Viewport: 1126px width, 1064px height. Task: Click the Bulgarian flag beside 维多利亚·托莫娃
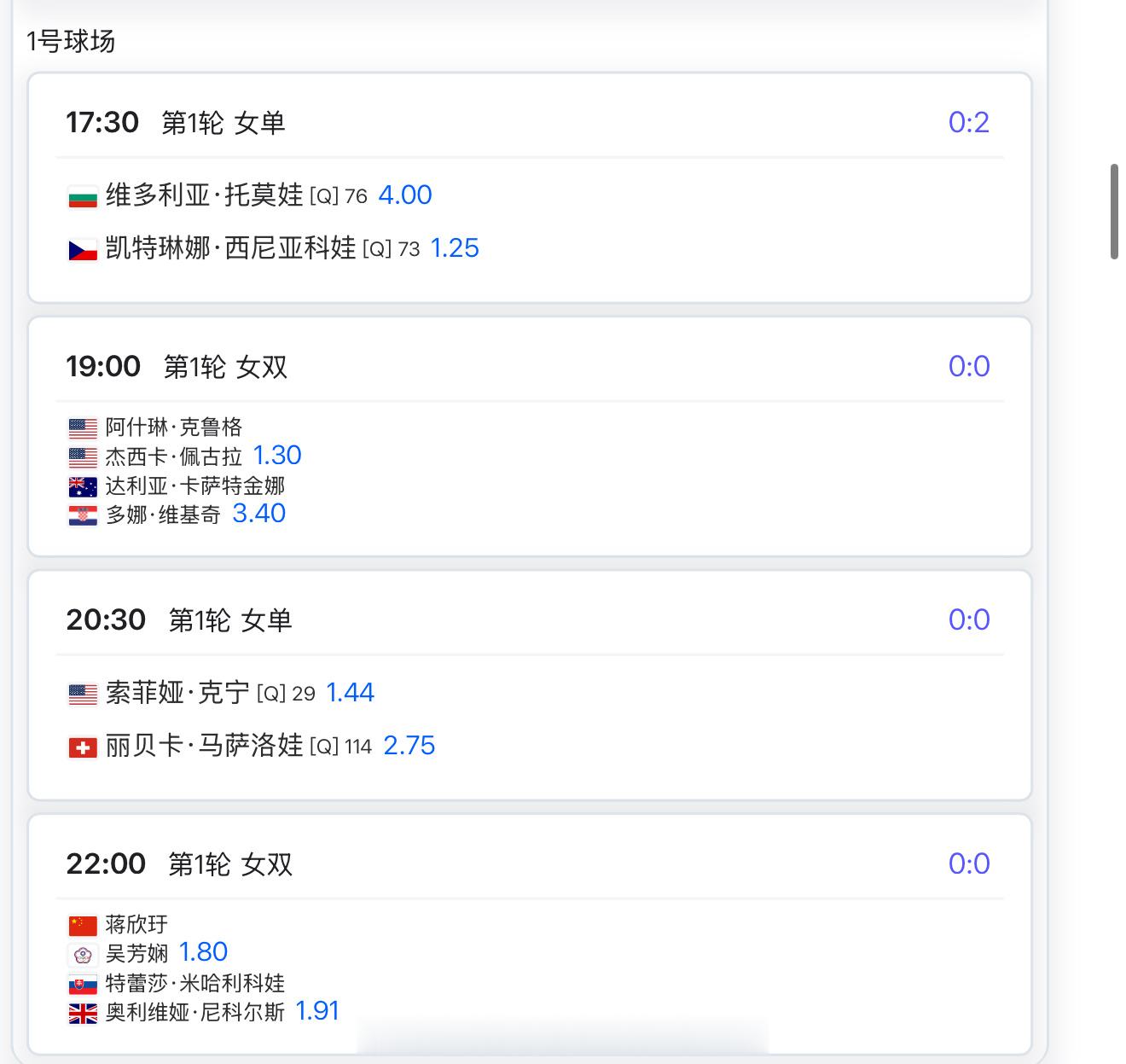click(83, 197)
